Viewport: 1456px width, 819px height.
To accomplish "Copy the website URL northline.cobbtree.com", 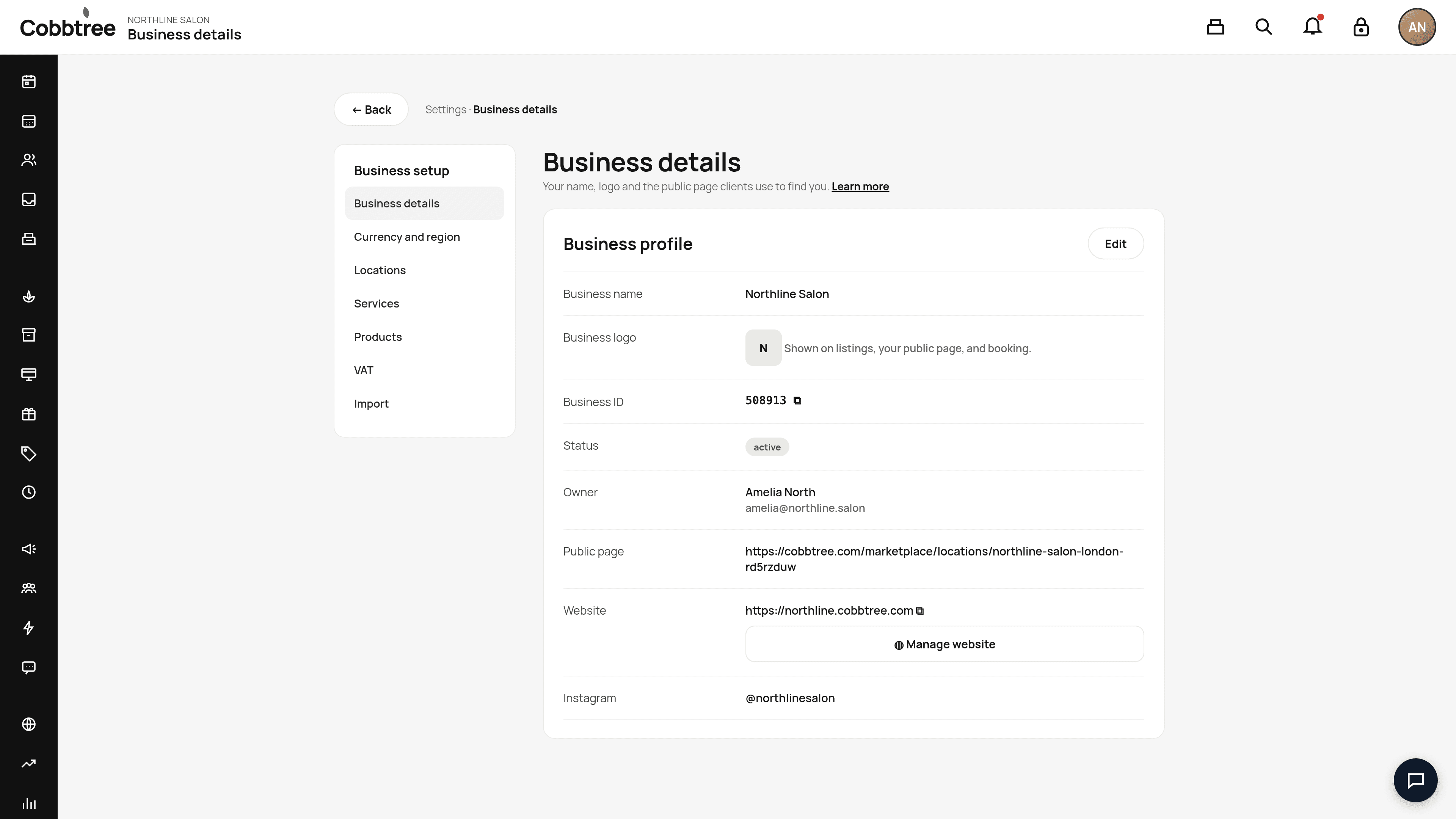I will click(920, 611).
